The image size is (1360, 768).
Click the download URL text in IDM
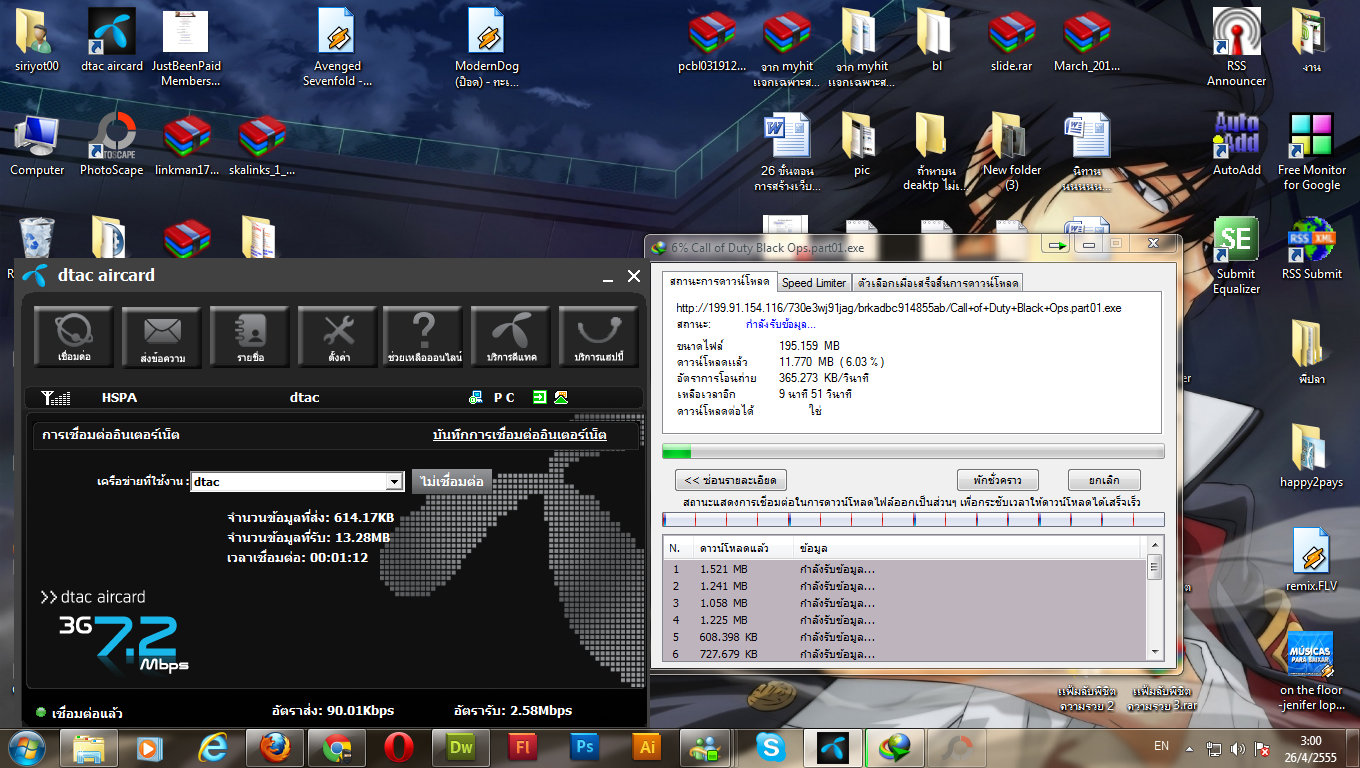pyautogui.click(x=898, y=308)
